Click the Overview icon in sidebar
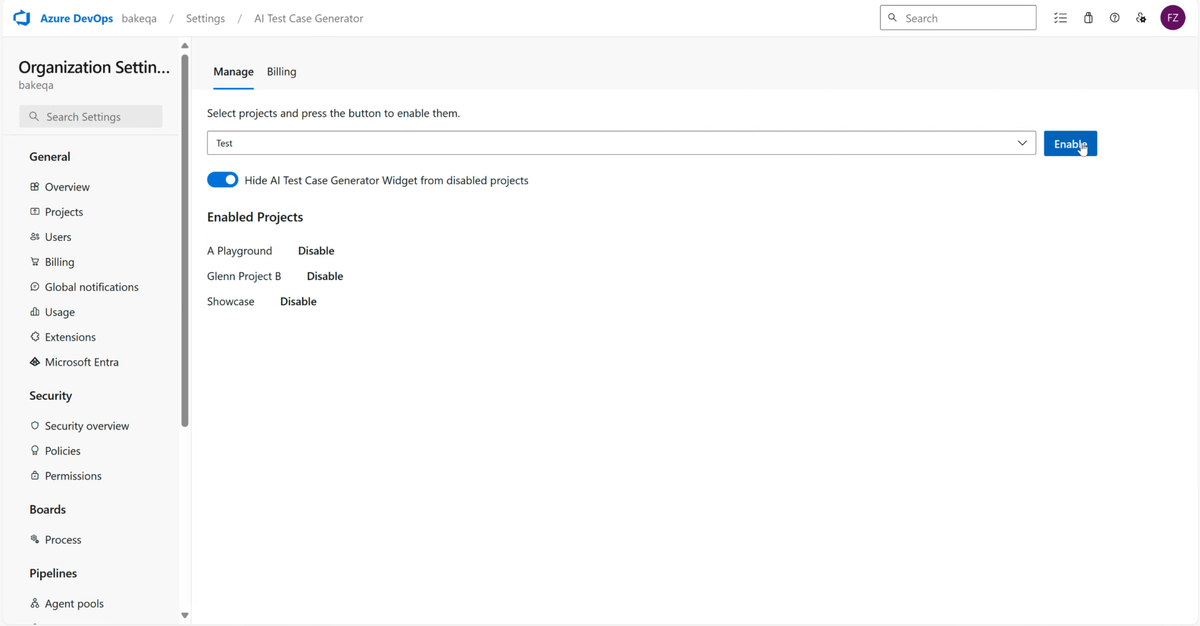Viewport: 1200px width, 626px height. 35,187
